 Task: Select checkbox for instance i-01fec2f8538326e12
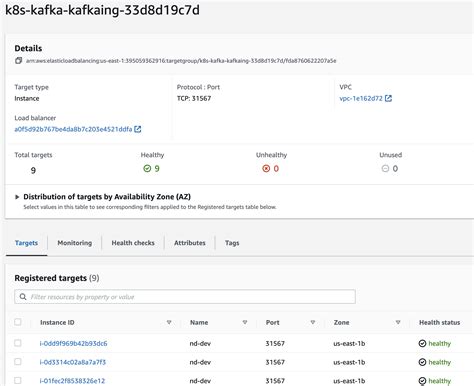pos(18,380)
